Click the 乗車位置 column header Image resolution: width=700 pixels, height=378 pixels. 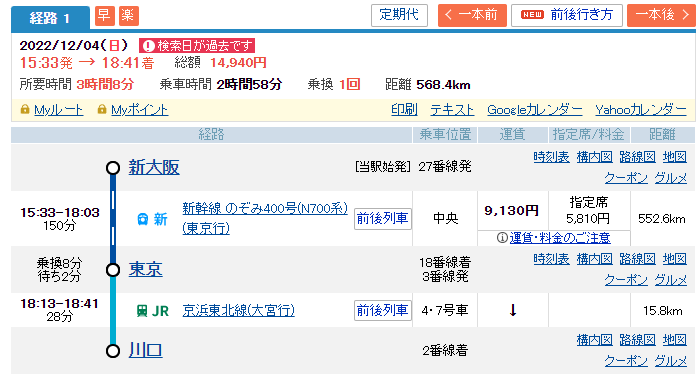(x=445, y=135)
